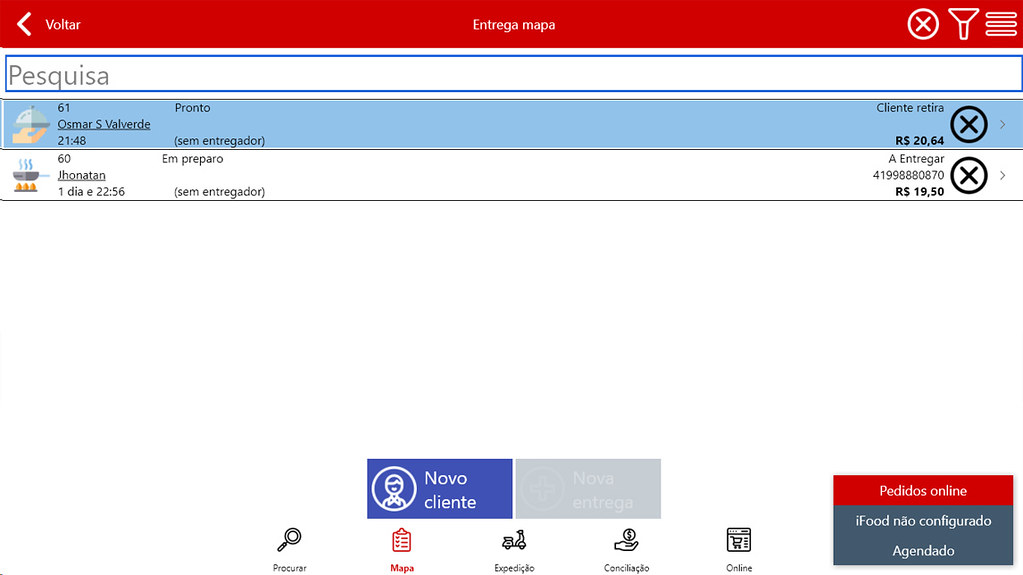This screenshot has height=575, width=1023.
Task: Focus the Pesquisa search field
Action: (511, 75)
